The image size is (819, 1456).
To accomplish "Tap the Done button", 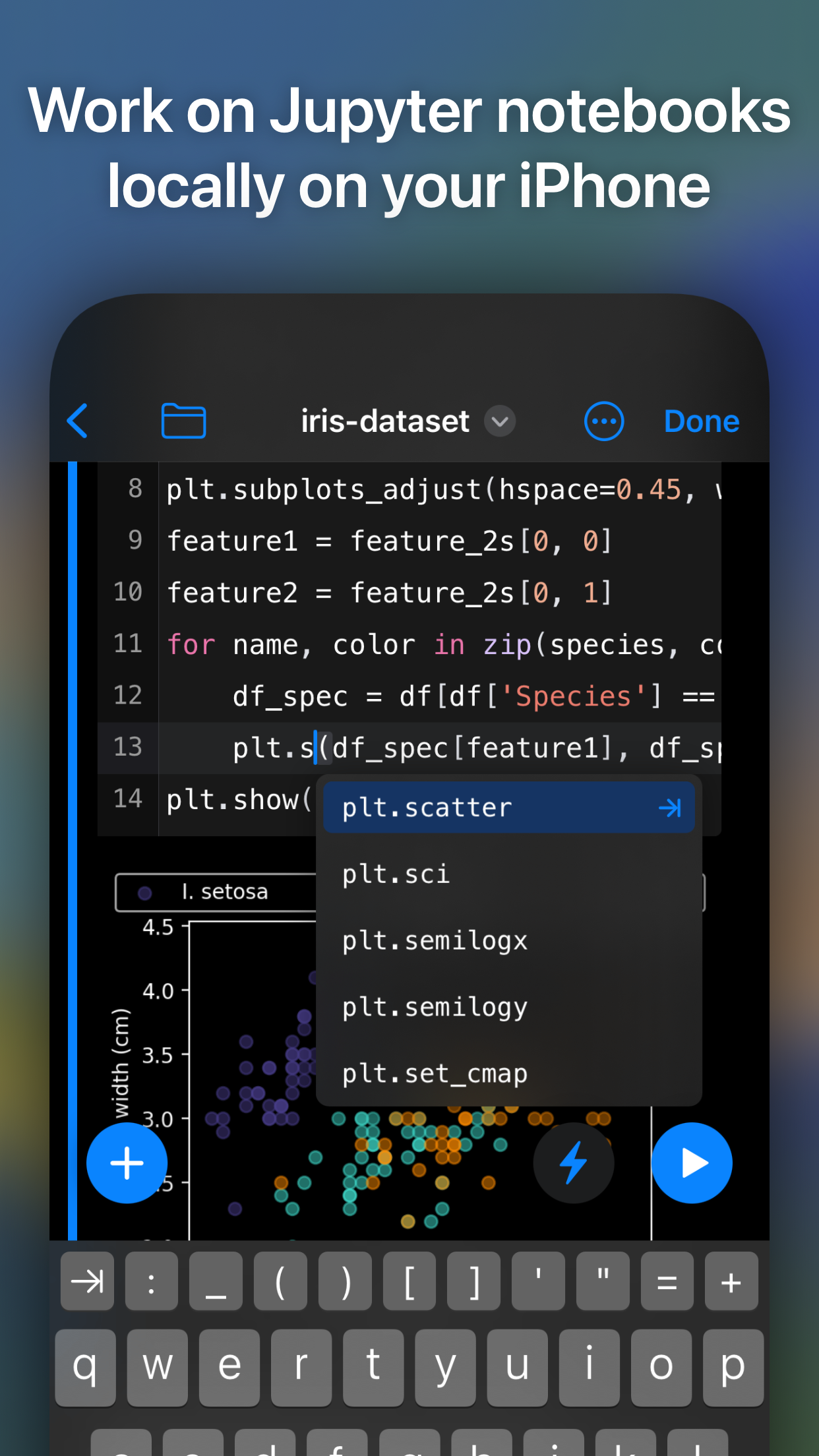I will pyautogui.click(x=702, y=421).
